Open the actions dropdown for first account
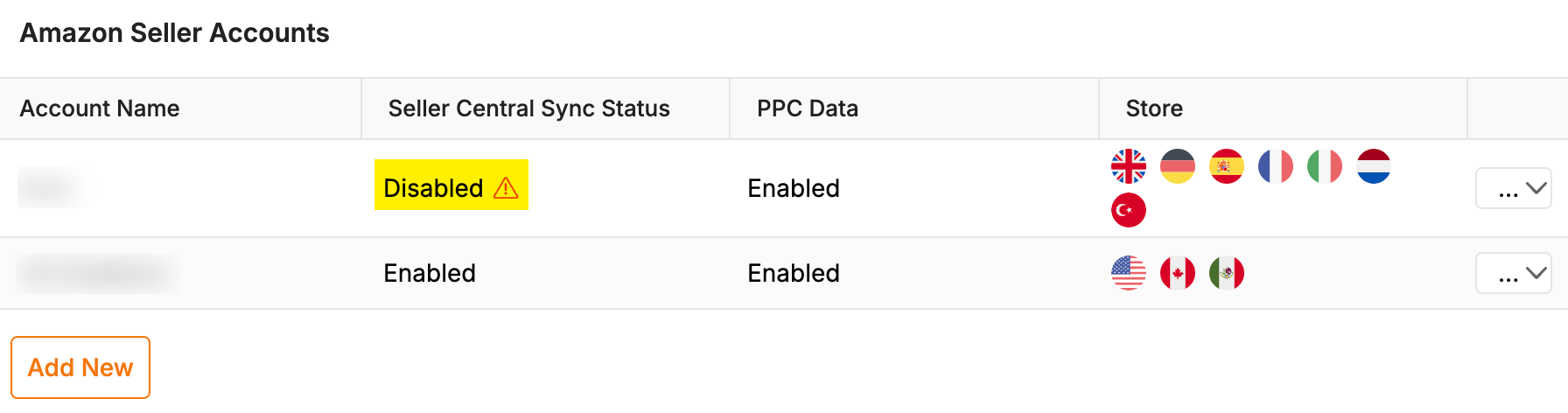This screenshot has height=413, width=1568. coord(1514,188)
